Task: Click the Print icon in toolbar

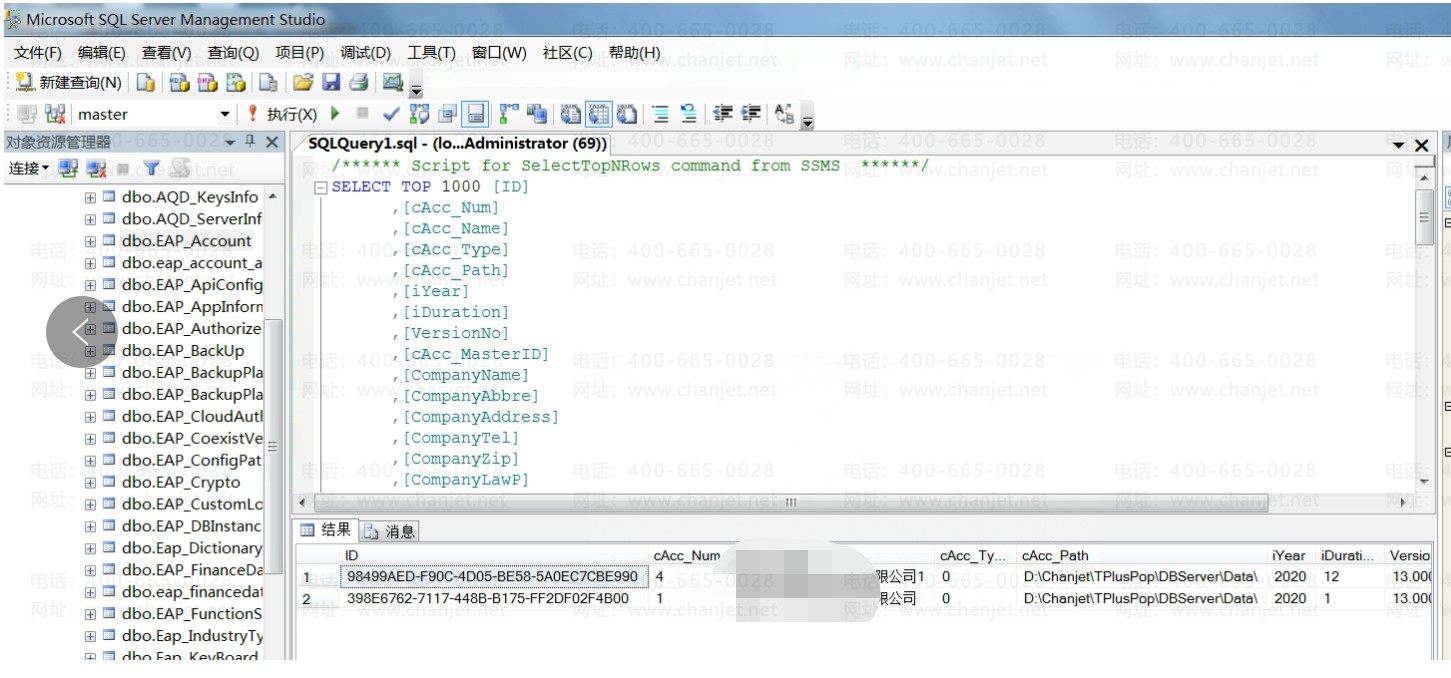Action: pyautogui.click(x=358, y=82)
